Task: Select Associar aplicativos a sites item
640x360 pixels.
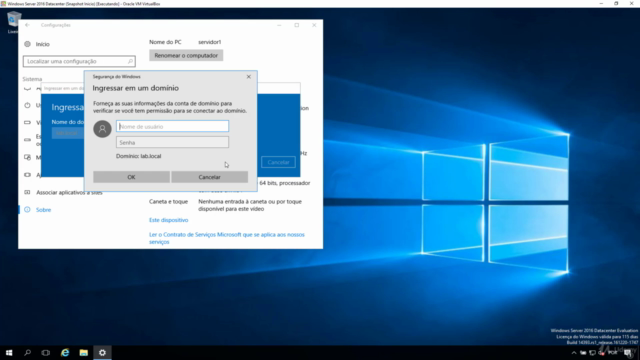Action: 69,193
